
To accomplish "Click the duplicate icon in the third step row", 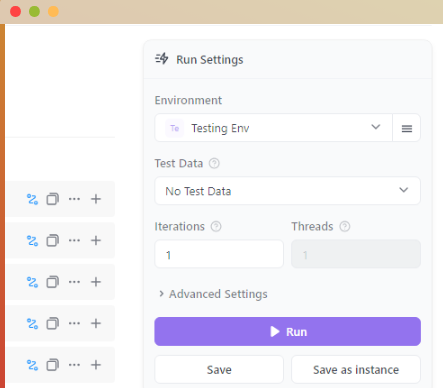I will [53, 282].
